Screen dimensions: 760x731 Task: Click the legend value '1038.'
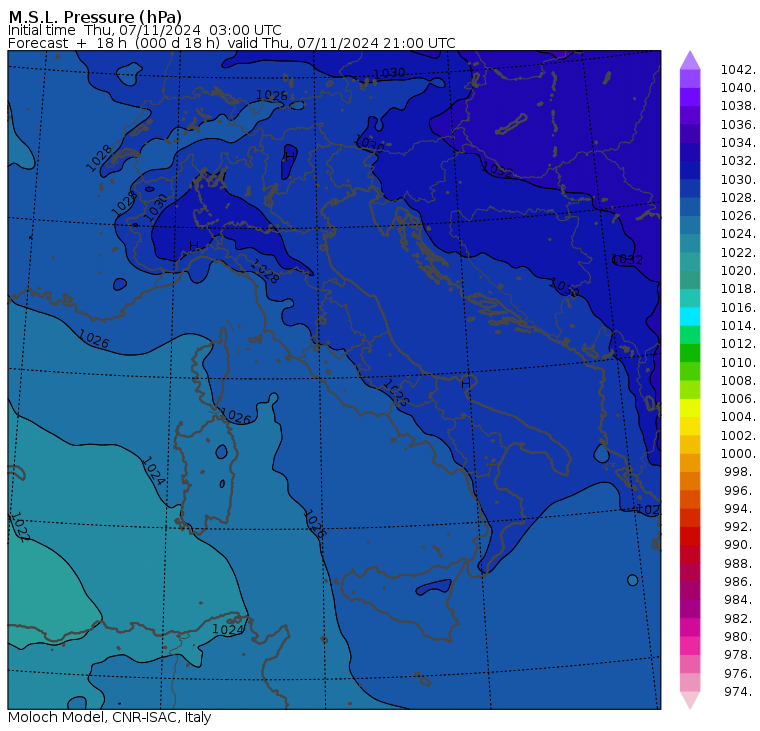click(738, 106)
